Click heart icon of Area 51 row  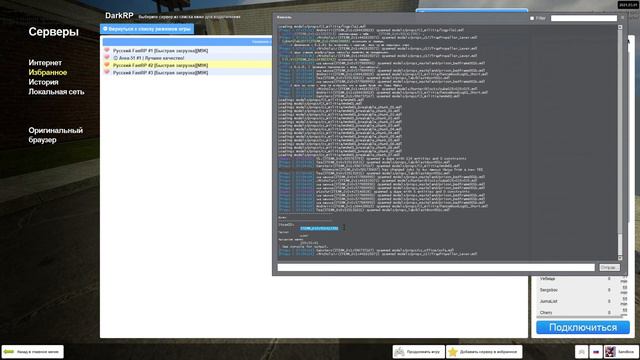click(x=107, y=58)
